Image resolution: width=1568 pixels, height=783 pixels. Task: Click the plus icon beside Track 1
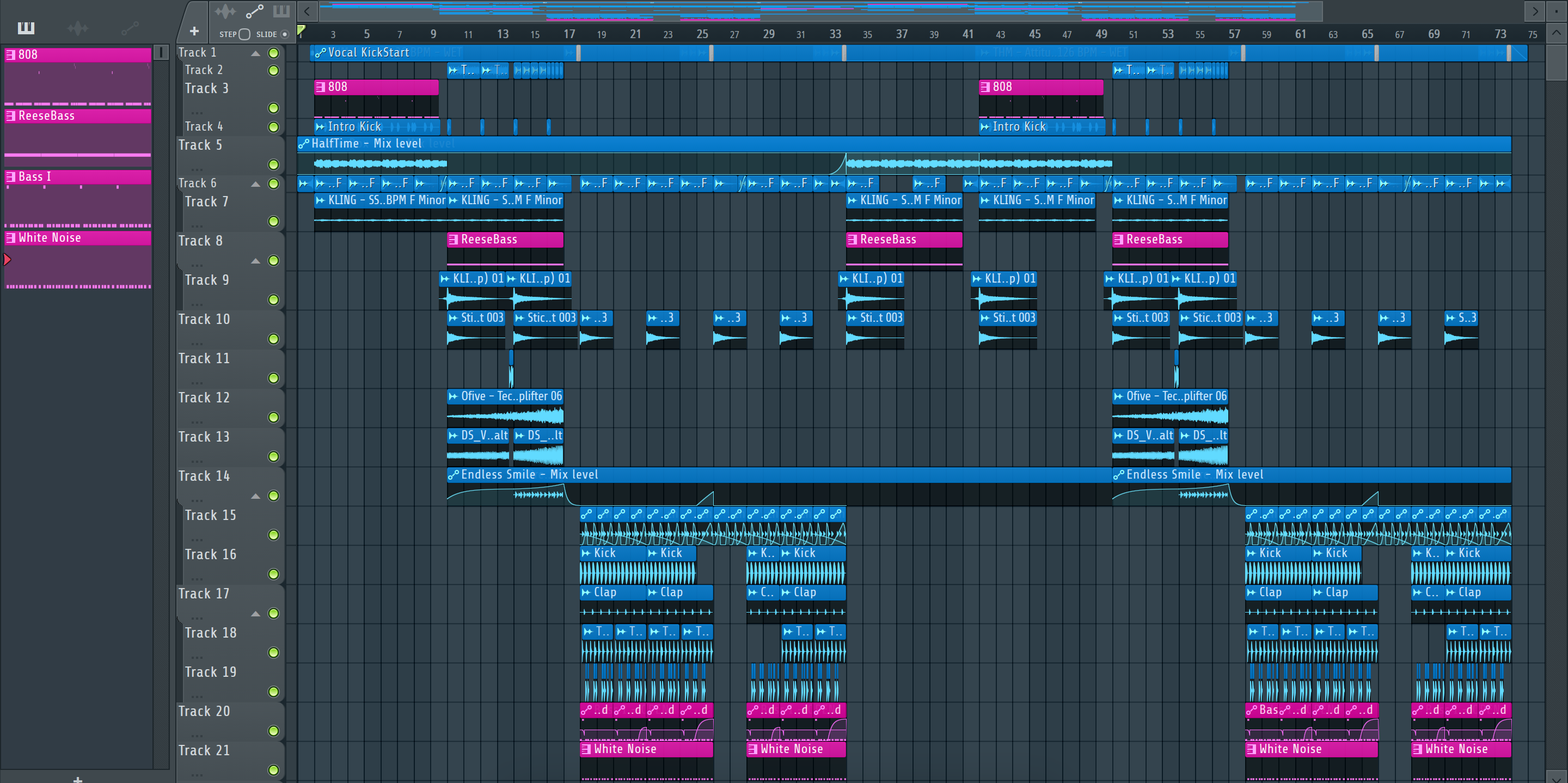click(x=194, y=31)
